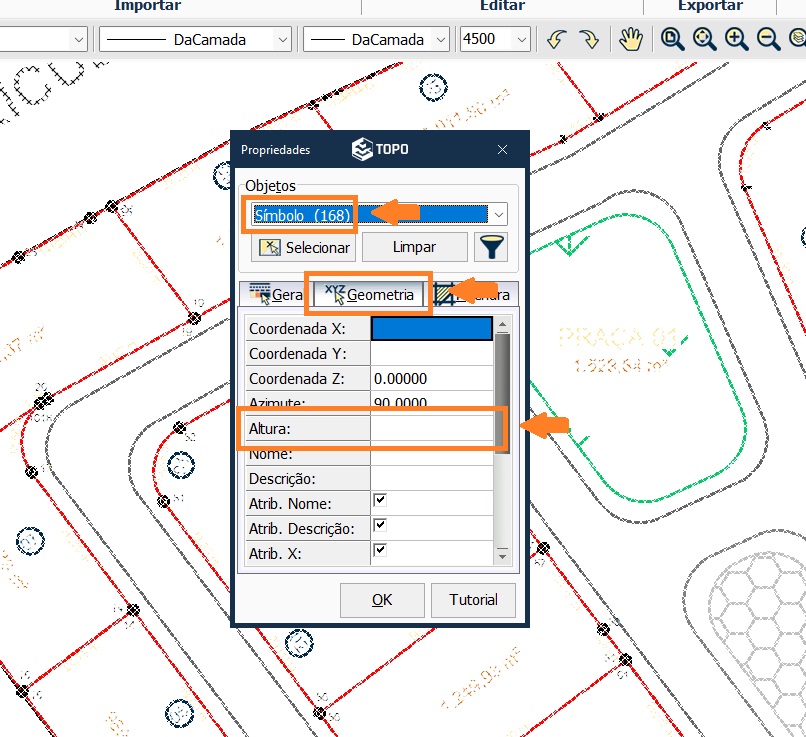Open the filter funnel in Propriedades

[x=492, y=247]
